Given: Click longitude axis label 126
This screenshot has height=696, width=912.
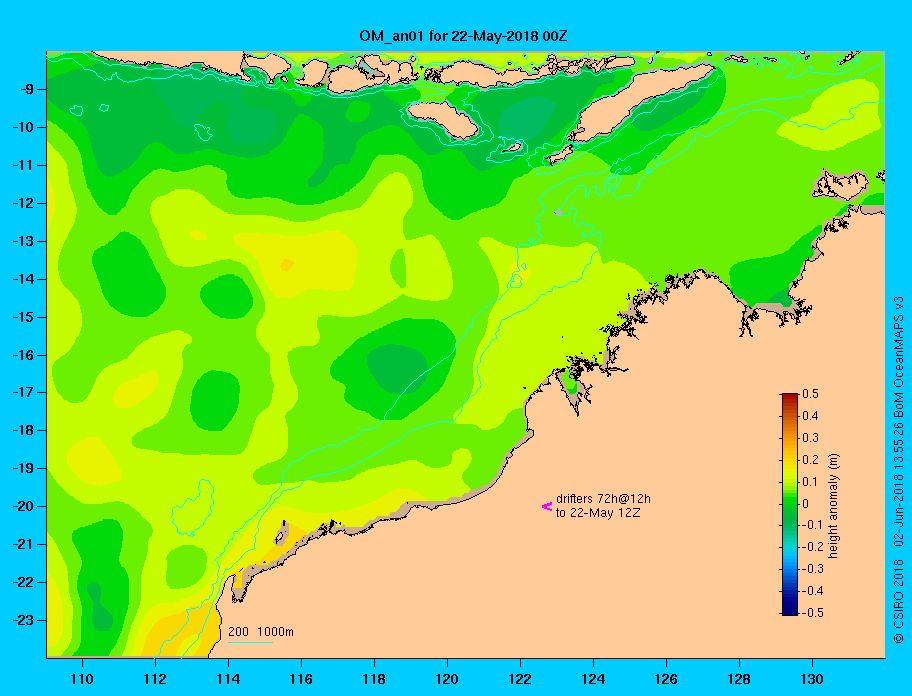Looking at the screenshot, I should [x=666, y=679].
